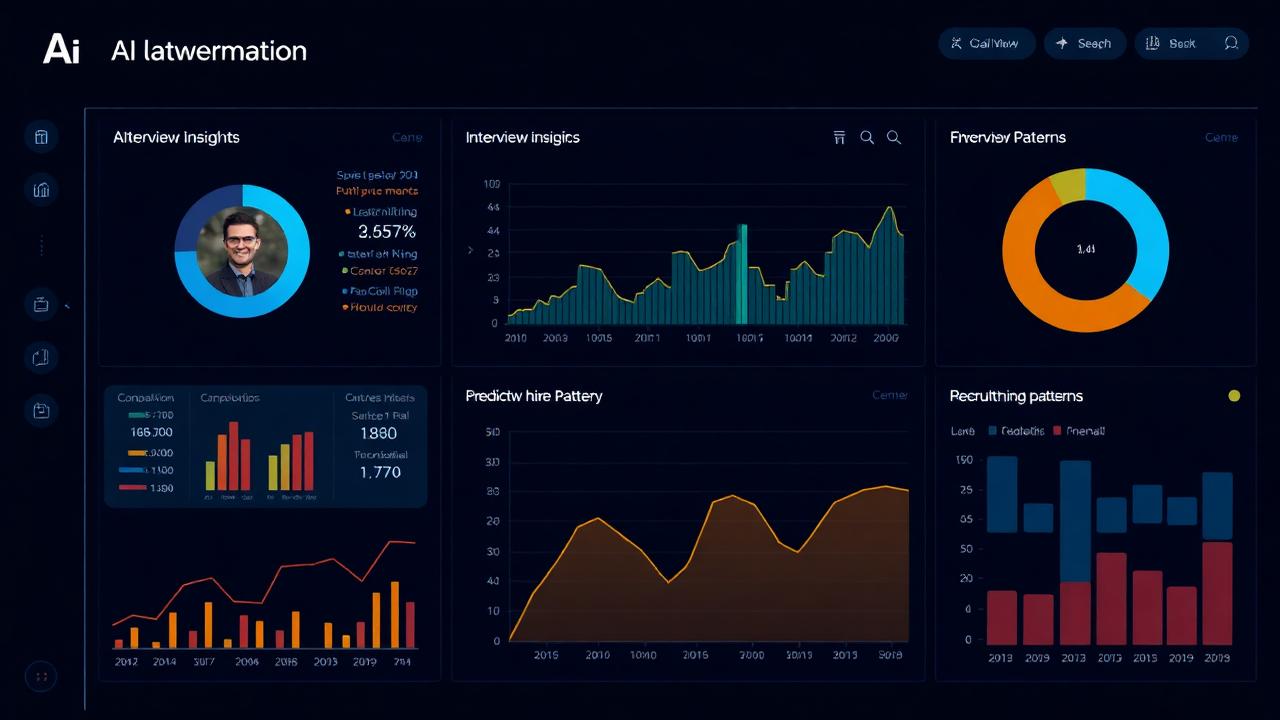Click the filter icon on Interview insights panel
Screen dimensions: 1280x720
coord(839,137)
